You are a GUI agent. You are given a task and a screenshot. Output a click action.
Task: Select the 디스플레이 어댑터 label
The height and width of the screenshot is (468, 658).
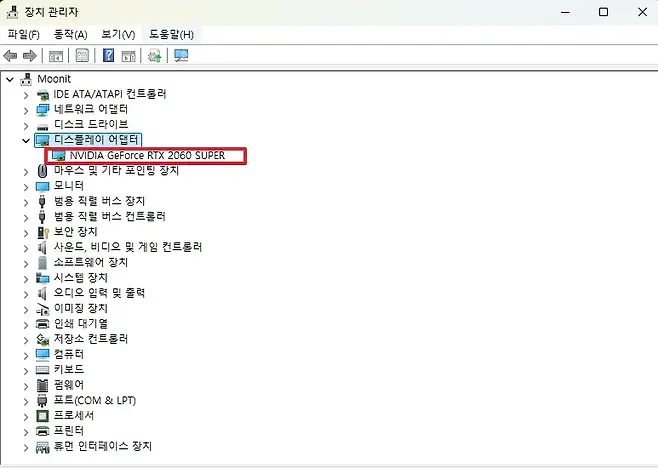pyautogui.click(x=96, y=140)
